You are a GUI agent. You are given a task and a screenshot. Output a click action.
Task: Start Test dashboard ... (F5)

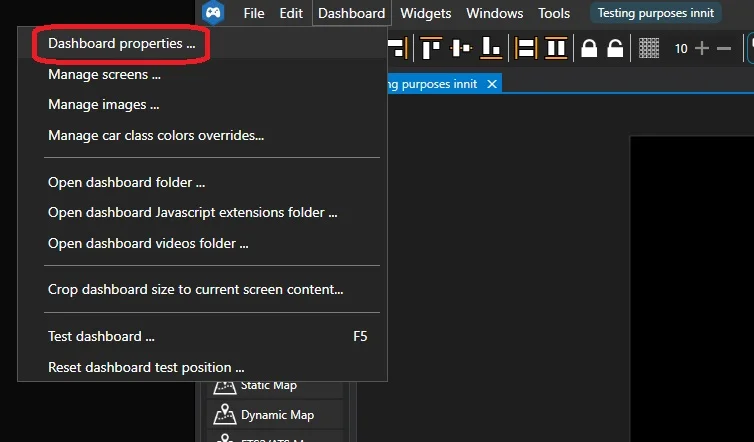202,336
